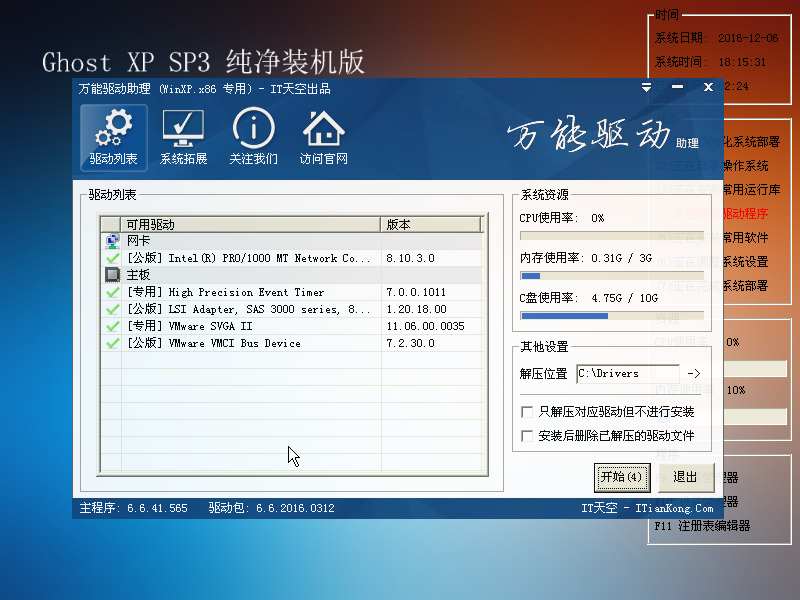Open the 关注我们 info icon

click(253, 127)
